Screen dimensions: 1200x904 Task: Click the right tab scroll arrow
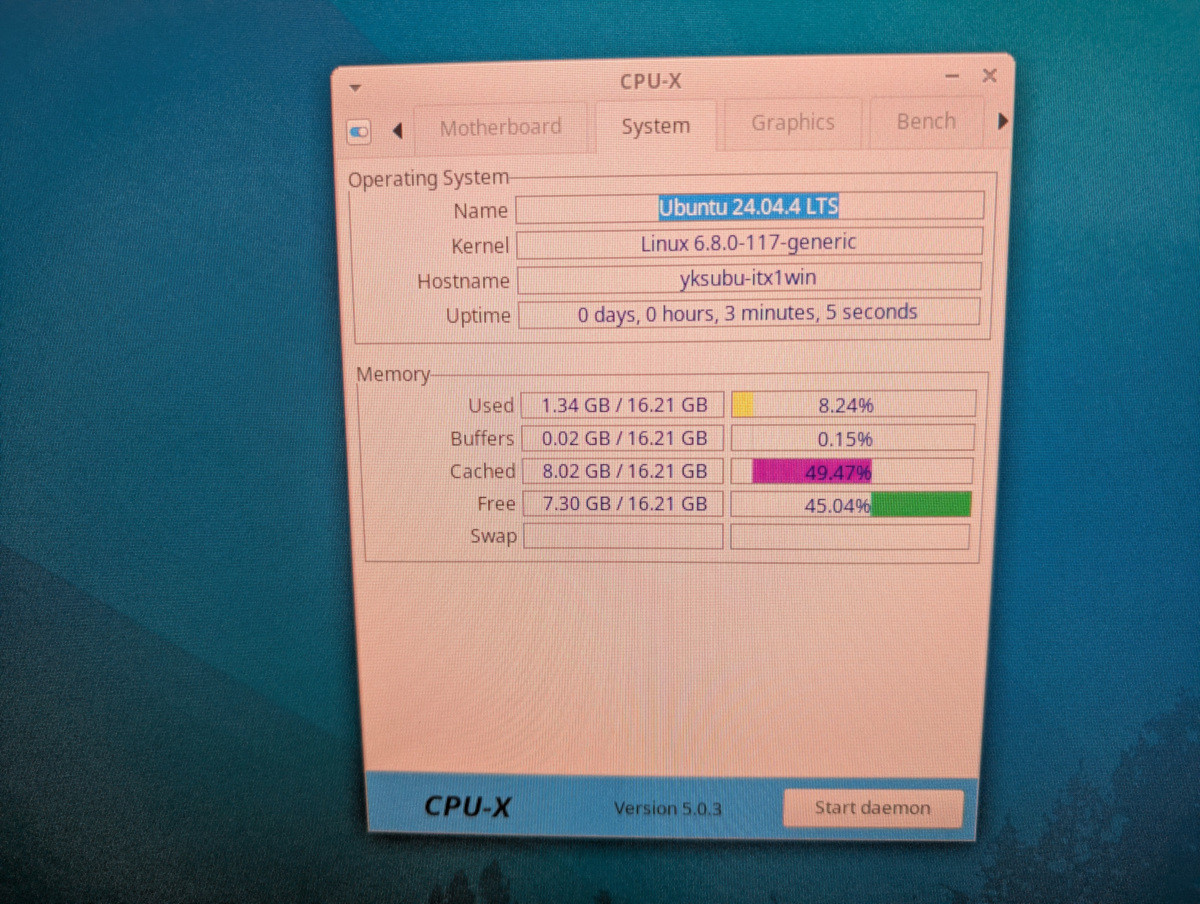(1003, 121)
